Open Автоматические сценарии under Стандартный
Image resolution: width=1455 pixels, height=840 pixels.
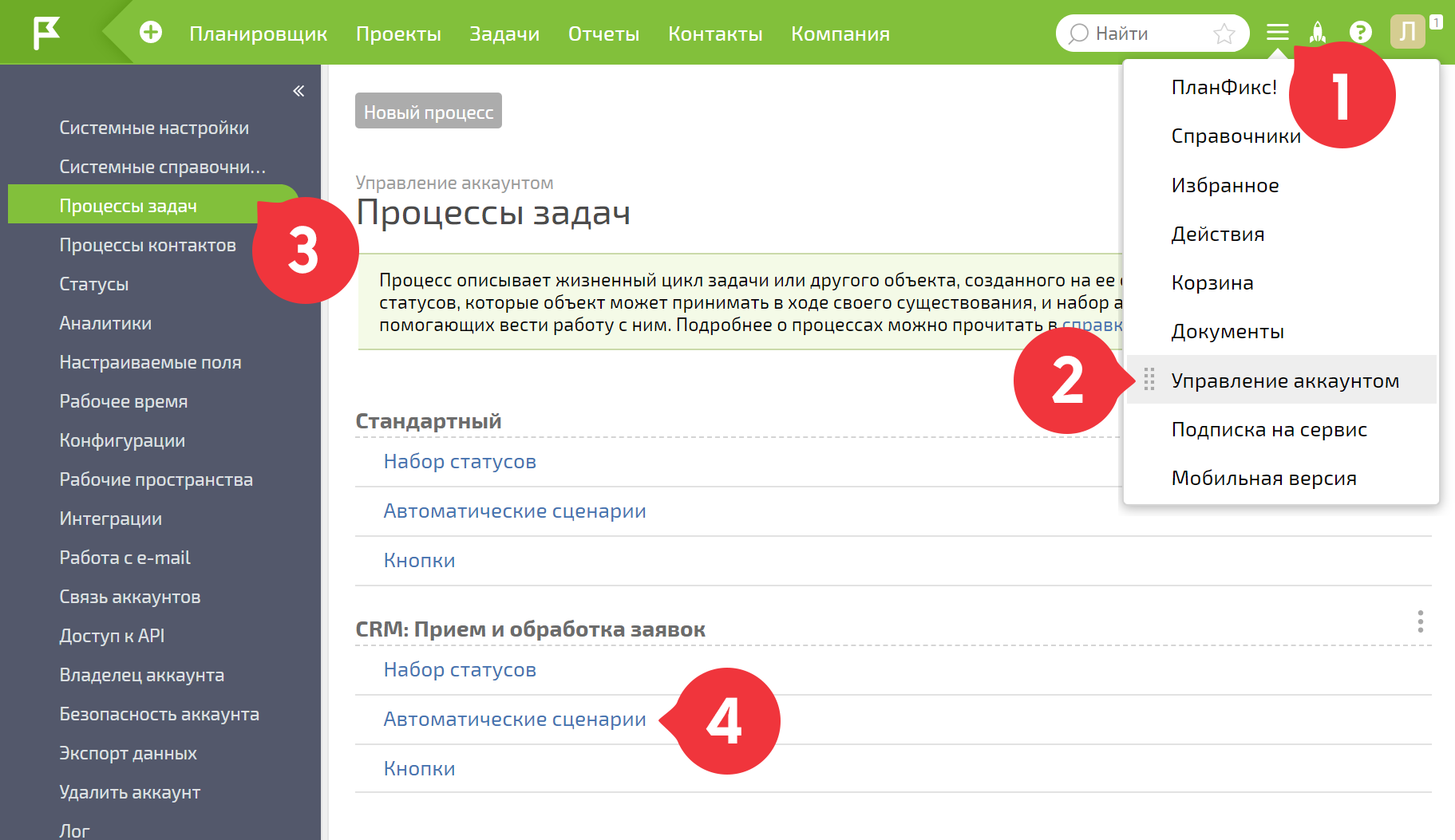515,511
